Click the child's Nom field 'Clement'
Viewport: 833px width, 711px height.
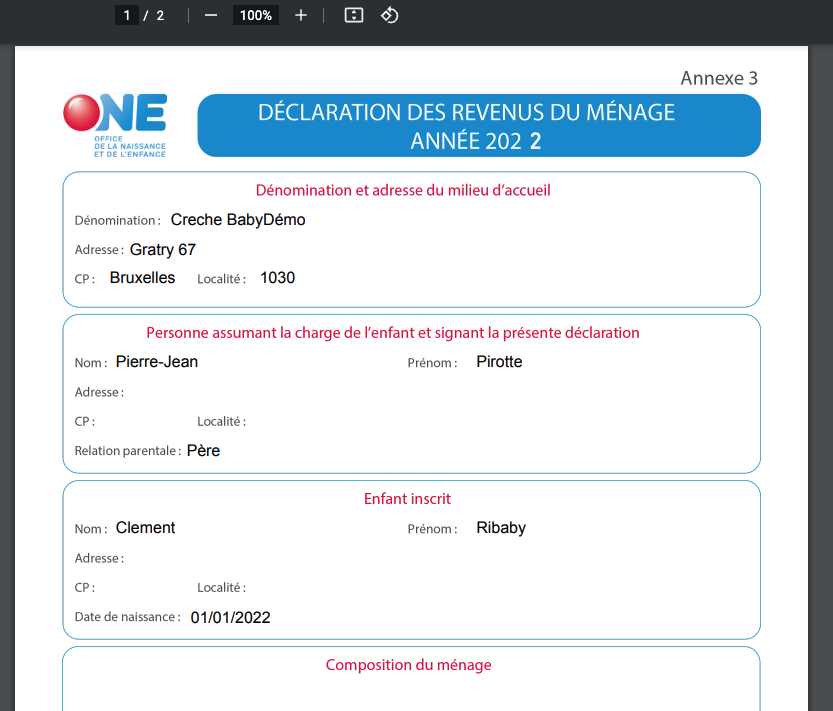pos(145,528)
